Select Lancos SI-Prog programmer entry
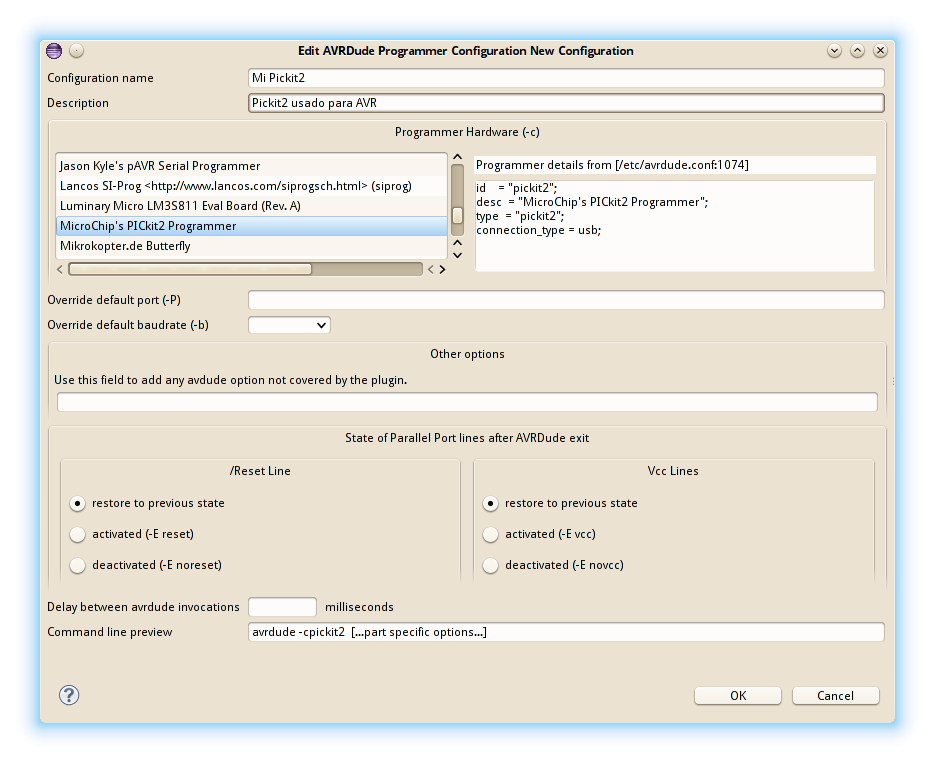 click(x=251, y=186)
